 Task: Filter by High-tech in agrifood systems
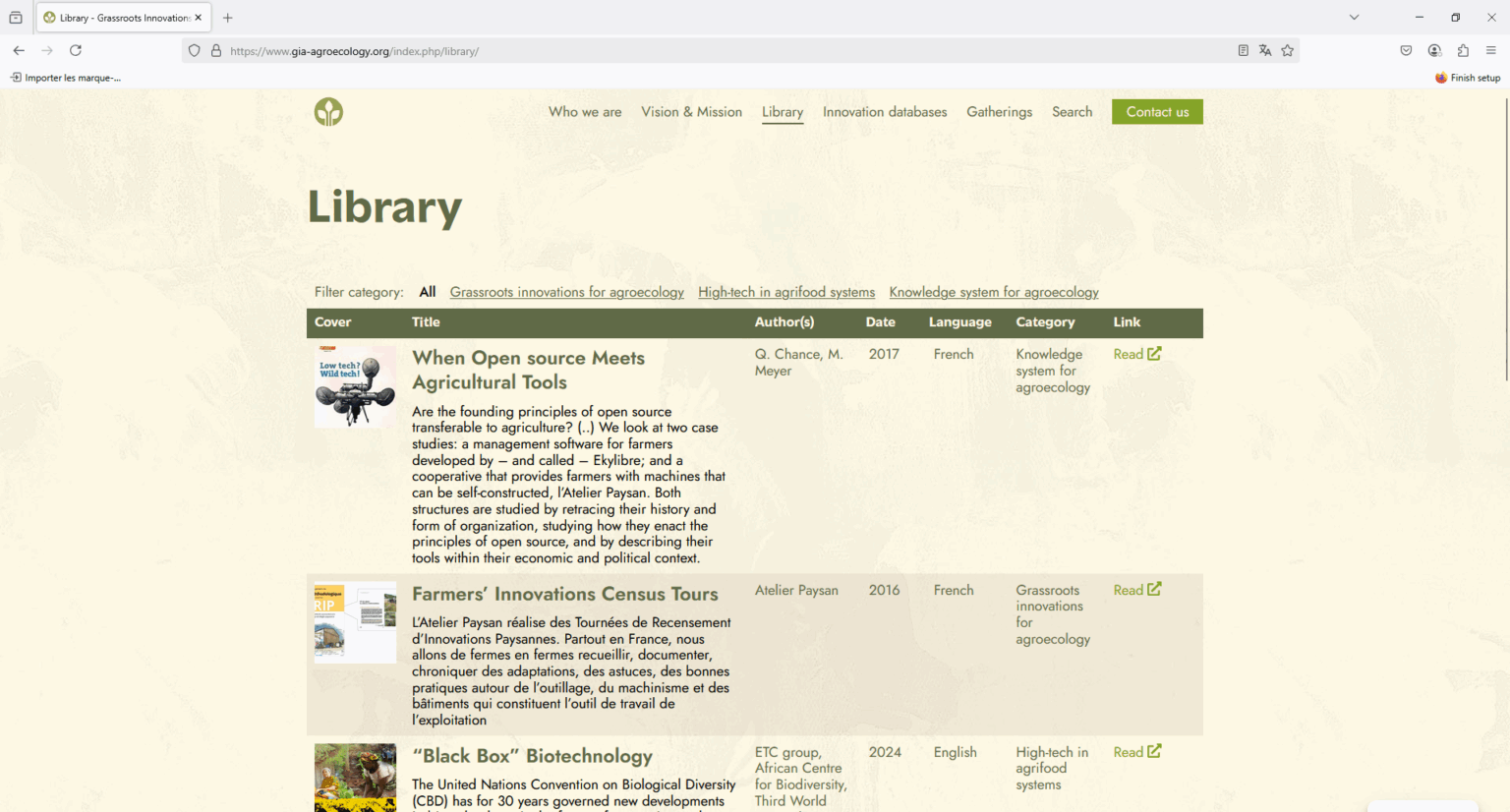tap(785, 292)
